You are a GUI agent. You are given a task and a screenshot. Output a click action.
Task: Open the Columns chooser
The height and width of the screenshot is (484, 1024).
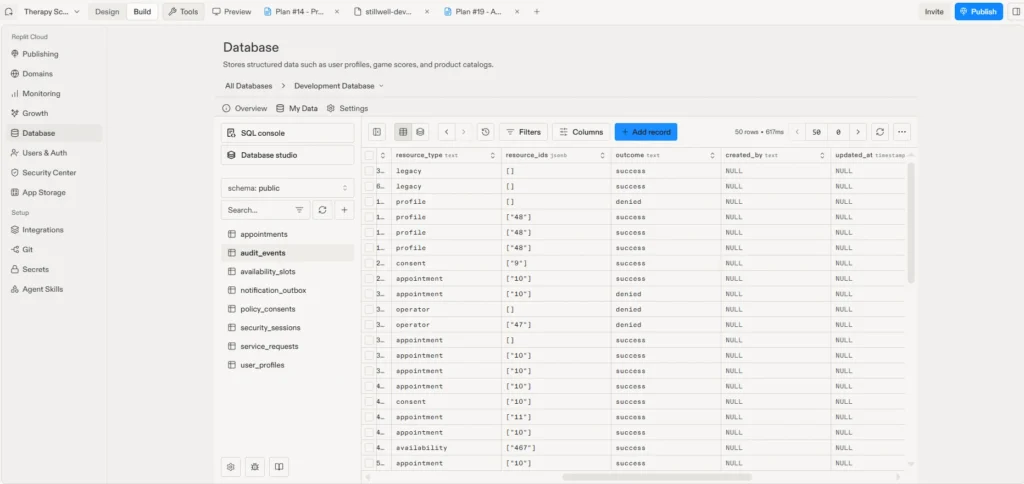click(581, 132)
